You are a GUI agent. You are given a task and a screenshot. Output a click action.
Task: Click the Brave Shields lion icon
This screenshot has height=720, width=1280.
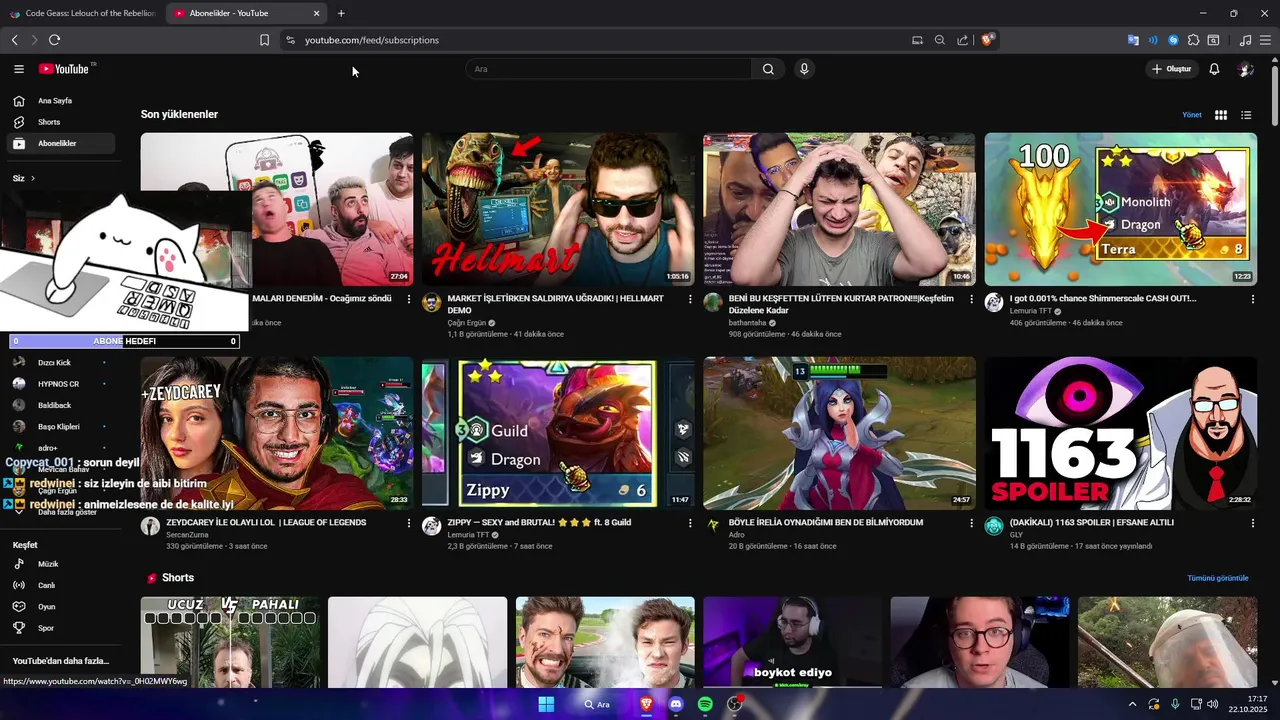tap(987, 40)
